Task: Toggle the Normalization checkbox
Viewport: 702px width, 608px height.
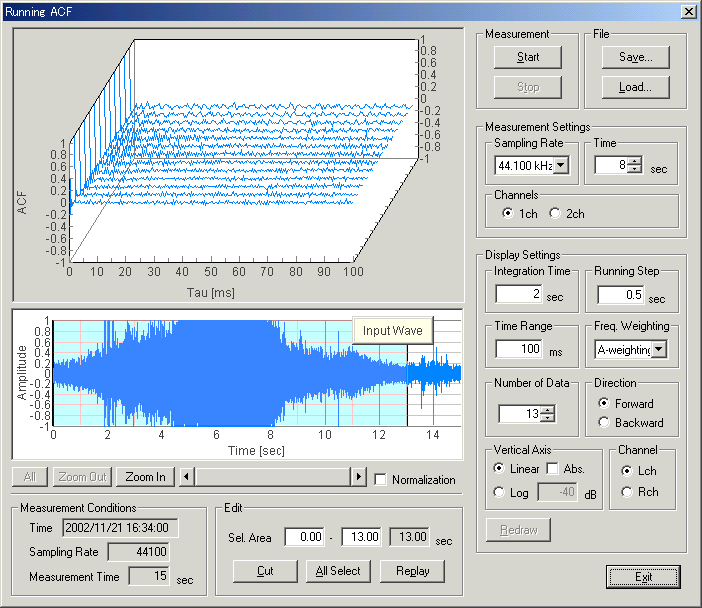Action: tap(381, 480)
